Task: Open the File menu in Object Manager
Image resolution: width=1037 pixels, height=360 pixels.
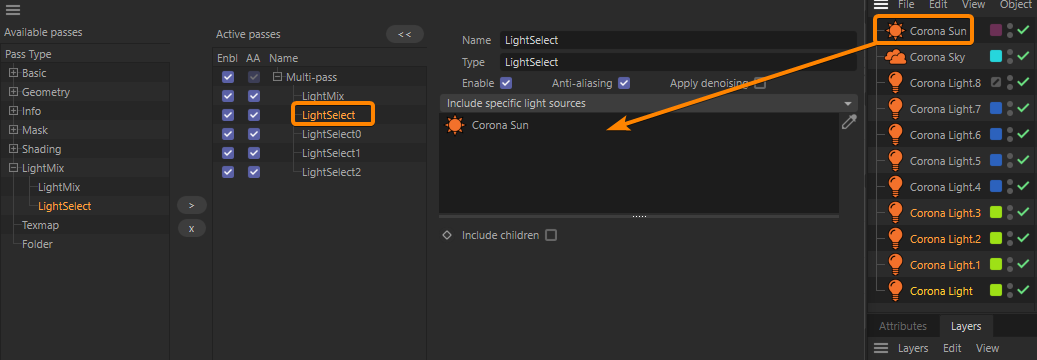Action: (x=906, y=4)
